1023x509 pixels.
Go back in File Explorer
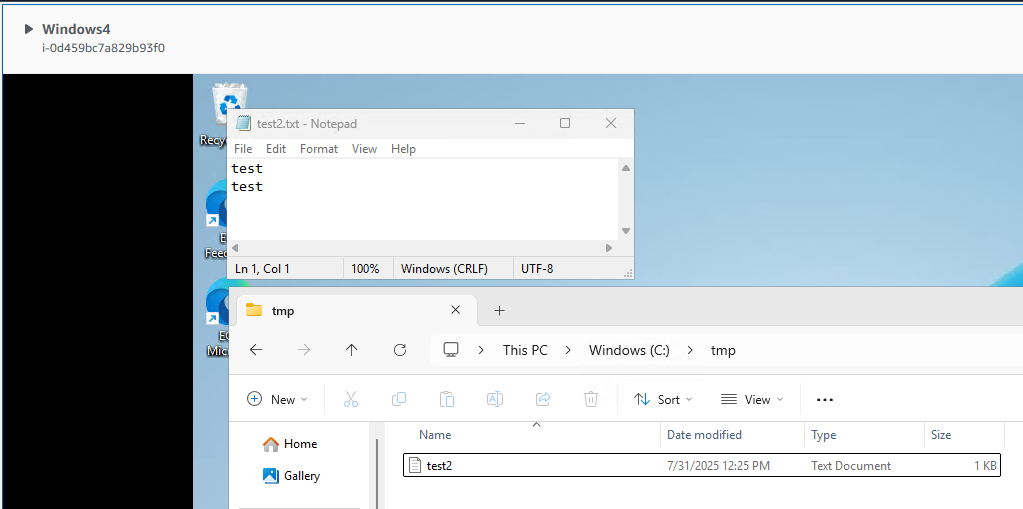click(256, 350)
